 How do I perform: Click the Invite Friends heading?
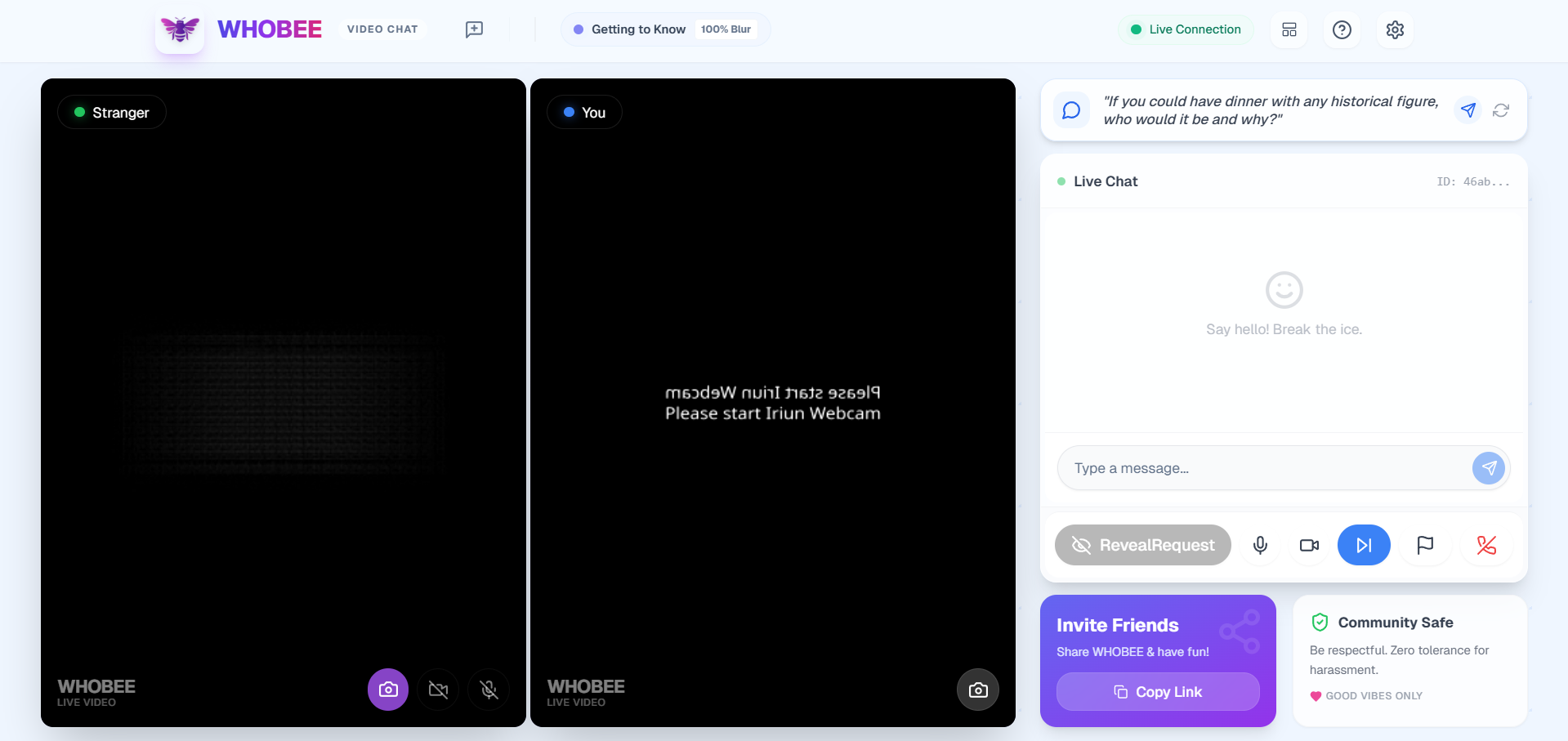(1118, 625)
